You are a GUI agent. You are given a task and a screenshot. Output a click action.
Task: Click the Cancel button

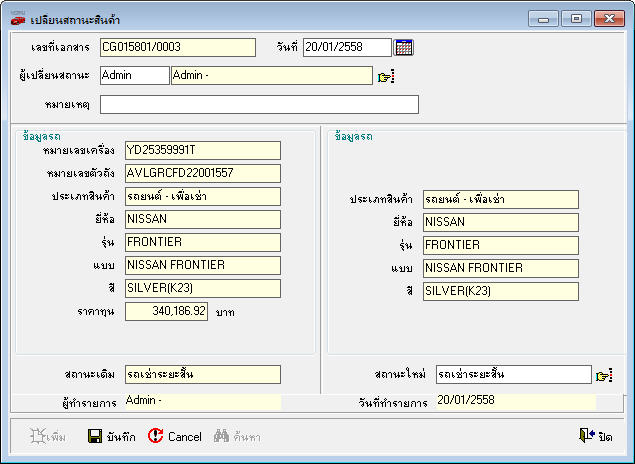[175, 436]
